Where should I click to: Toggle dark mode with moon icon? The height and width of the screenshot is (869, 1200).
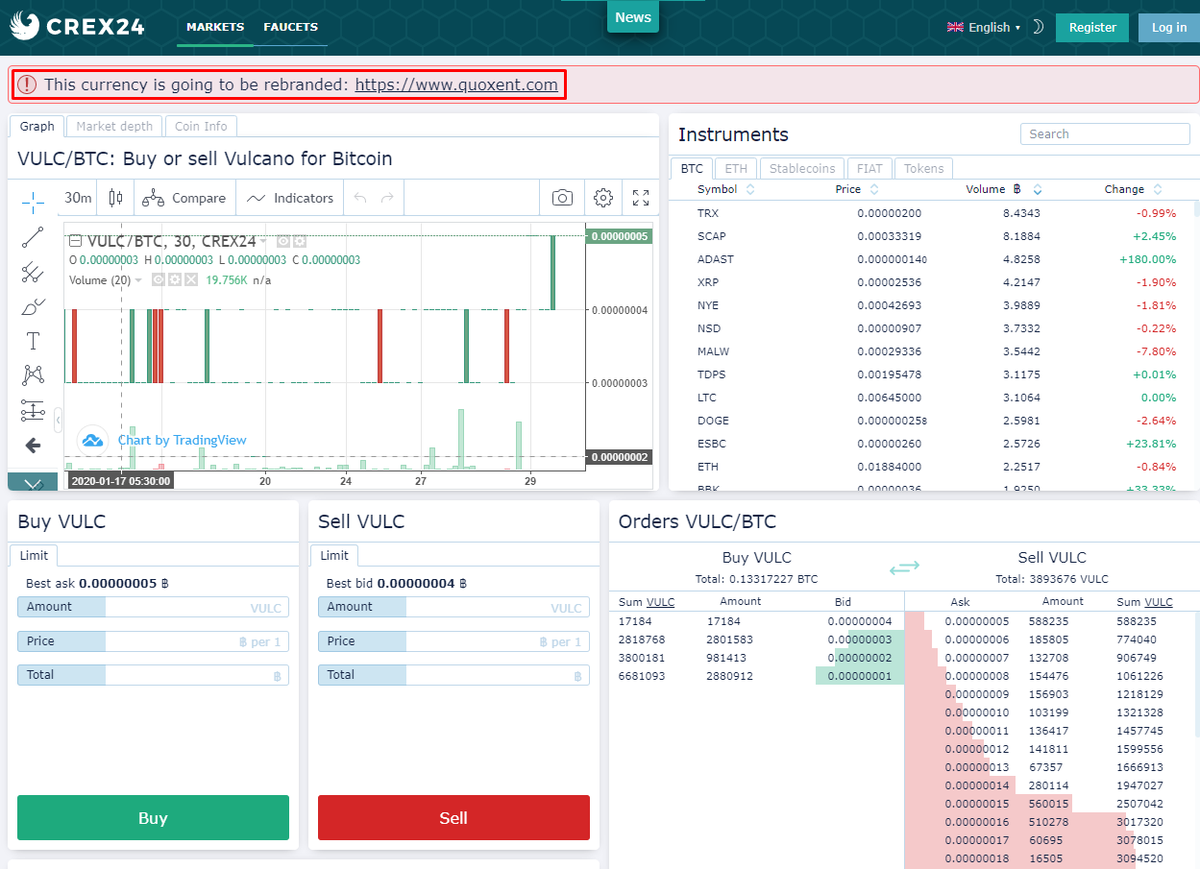tap(1037, 27)
